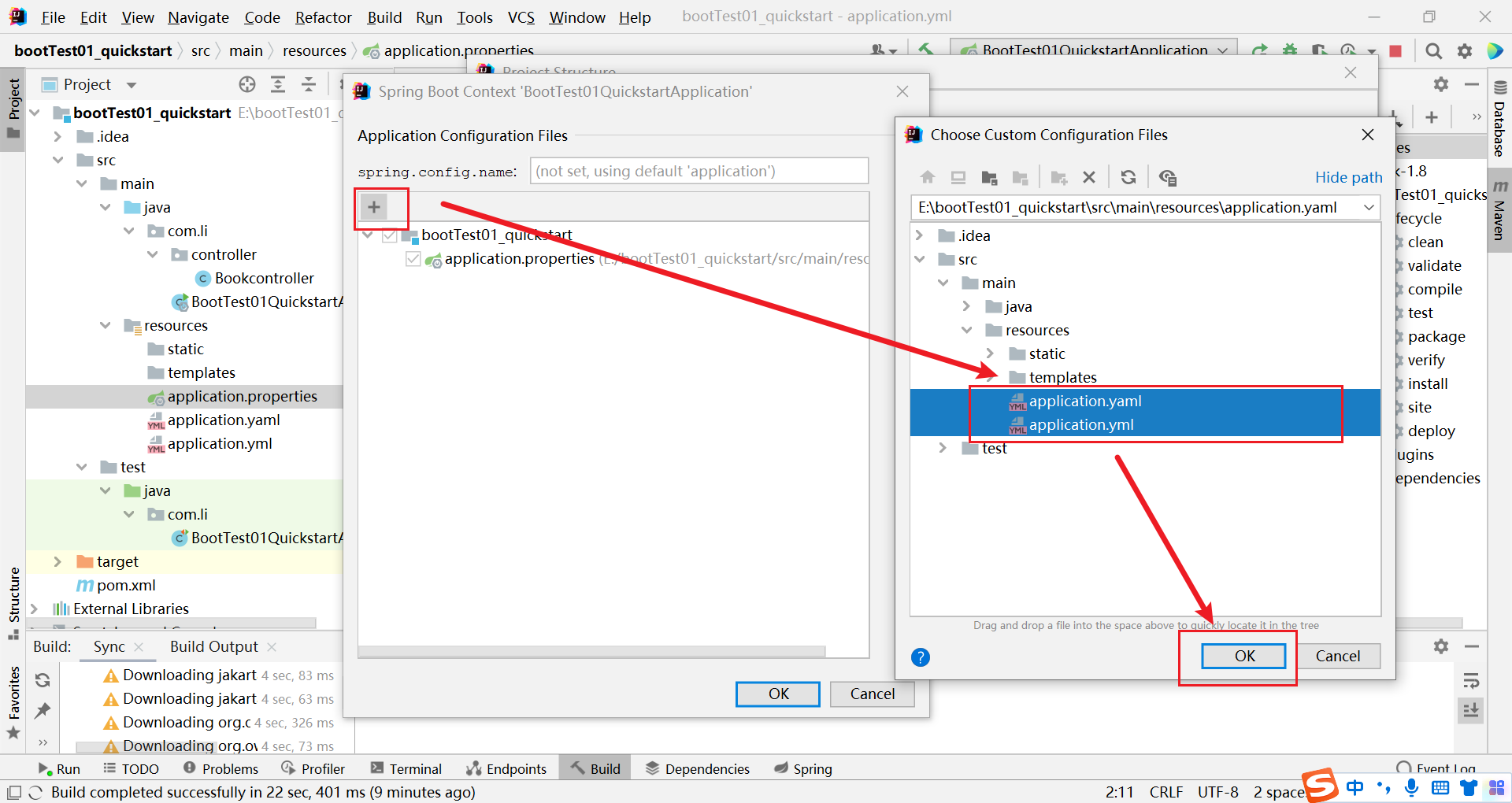1512x803 pixels.
Task: Click Cancel in Spring Boot Context dialog
Action: (x=872, y=694)
